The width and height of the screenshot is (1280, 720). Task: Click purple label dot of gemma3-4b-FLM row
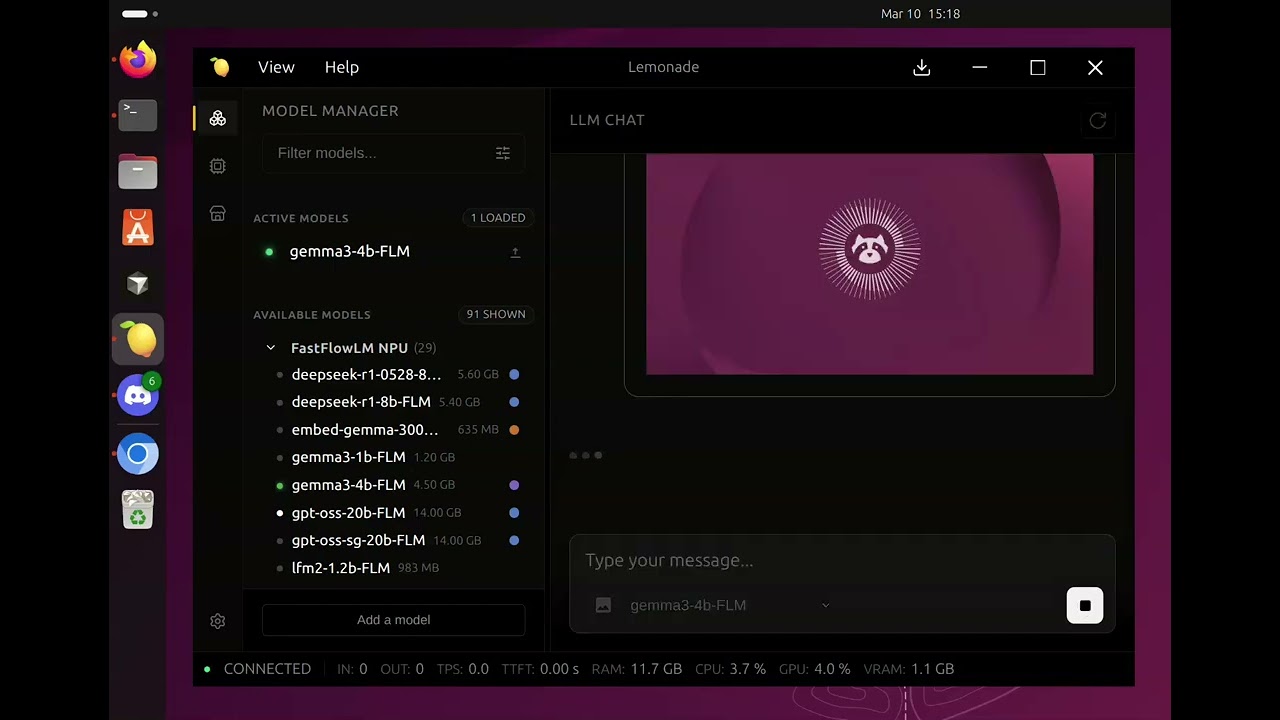coord(514,485)
